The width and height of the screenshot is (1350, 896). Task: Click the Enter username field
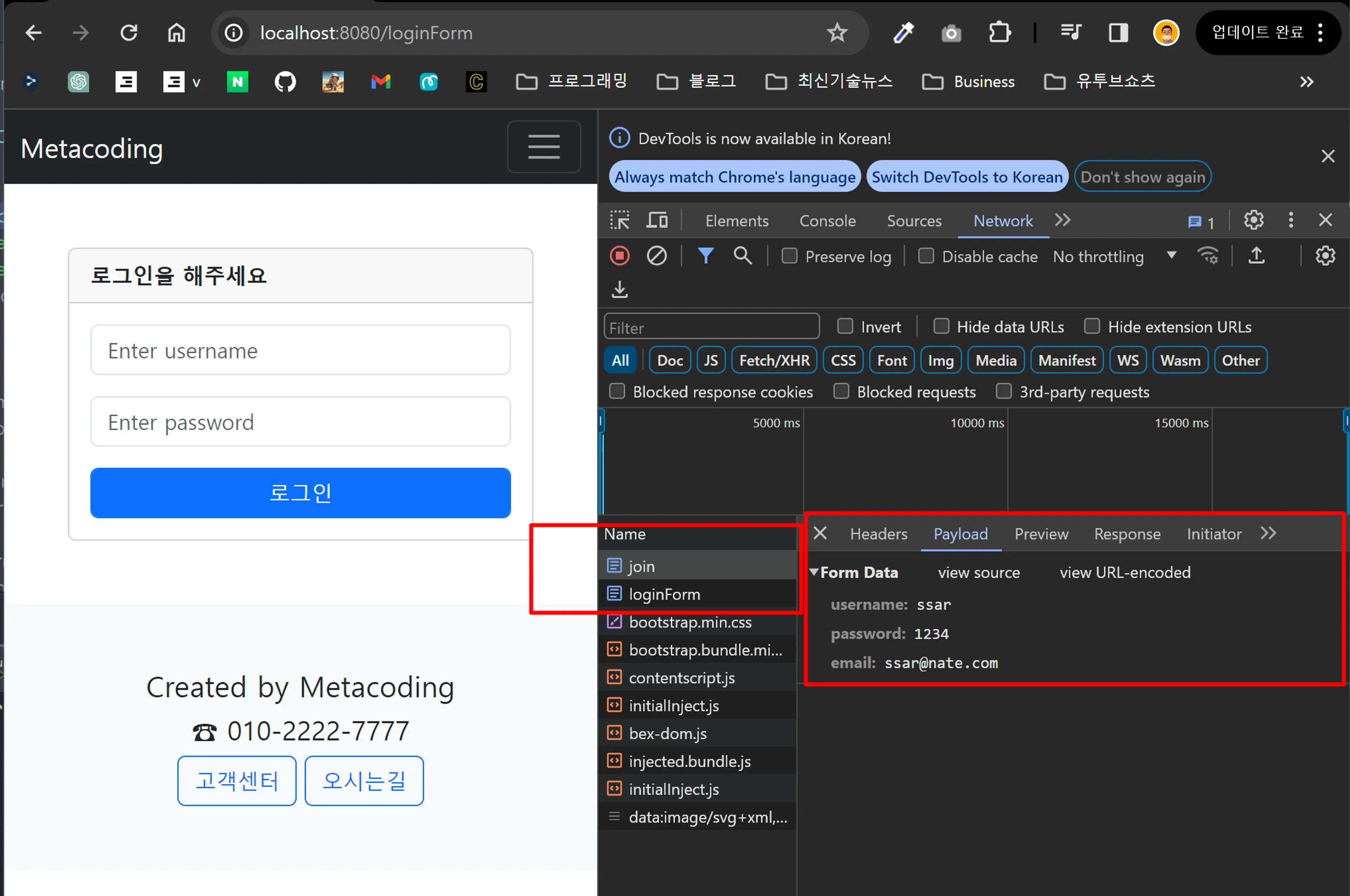pyautogui.click(x=300, y=350)
